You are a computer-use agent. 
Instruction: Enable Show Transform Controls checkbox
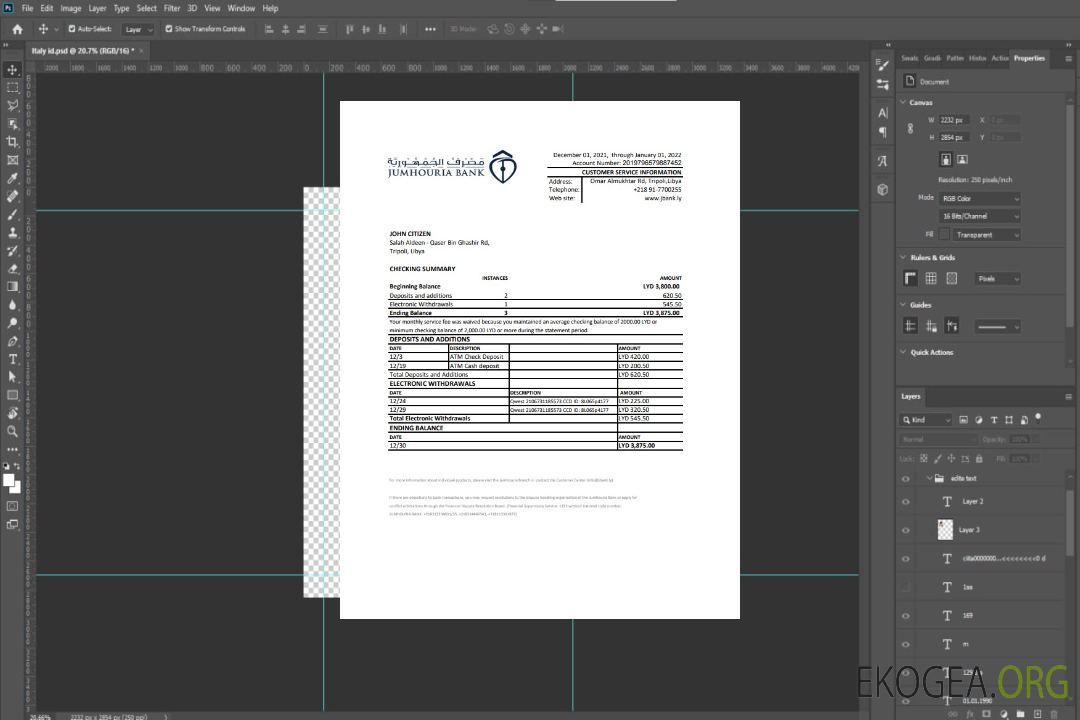(x=169, y=29)
